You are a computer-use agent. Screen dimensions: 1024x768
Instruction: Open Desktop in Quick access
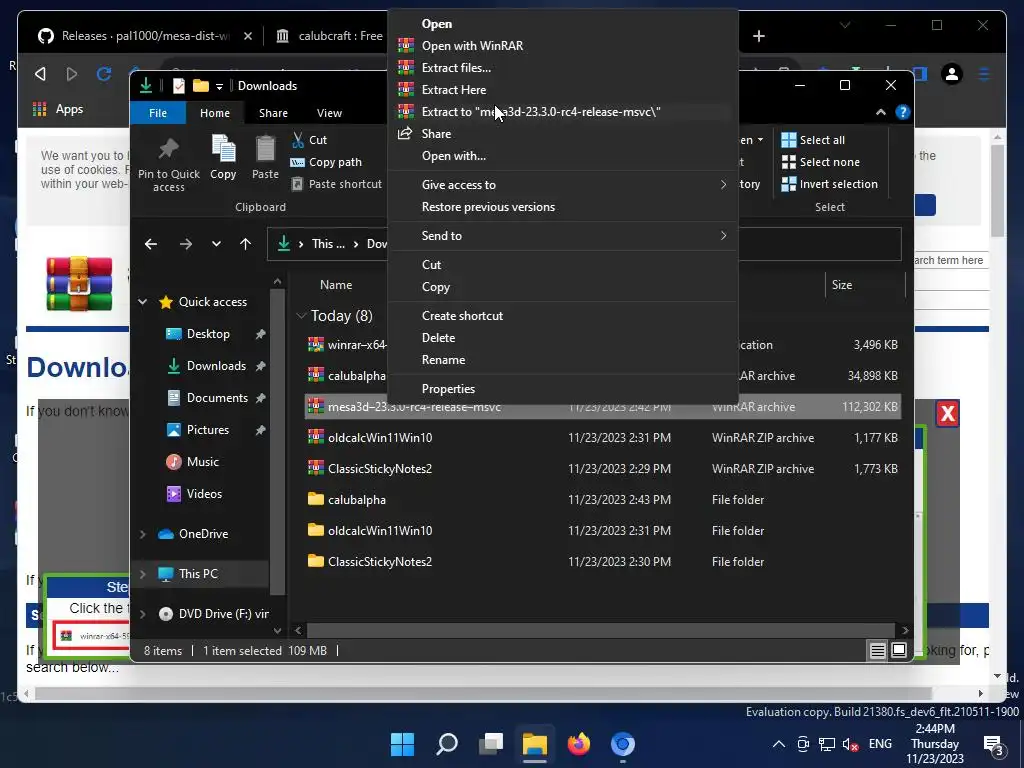(208, 334)
